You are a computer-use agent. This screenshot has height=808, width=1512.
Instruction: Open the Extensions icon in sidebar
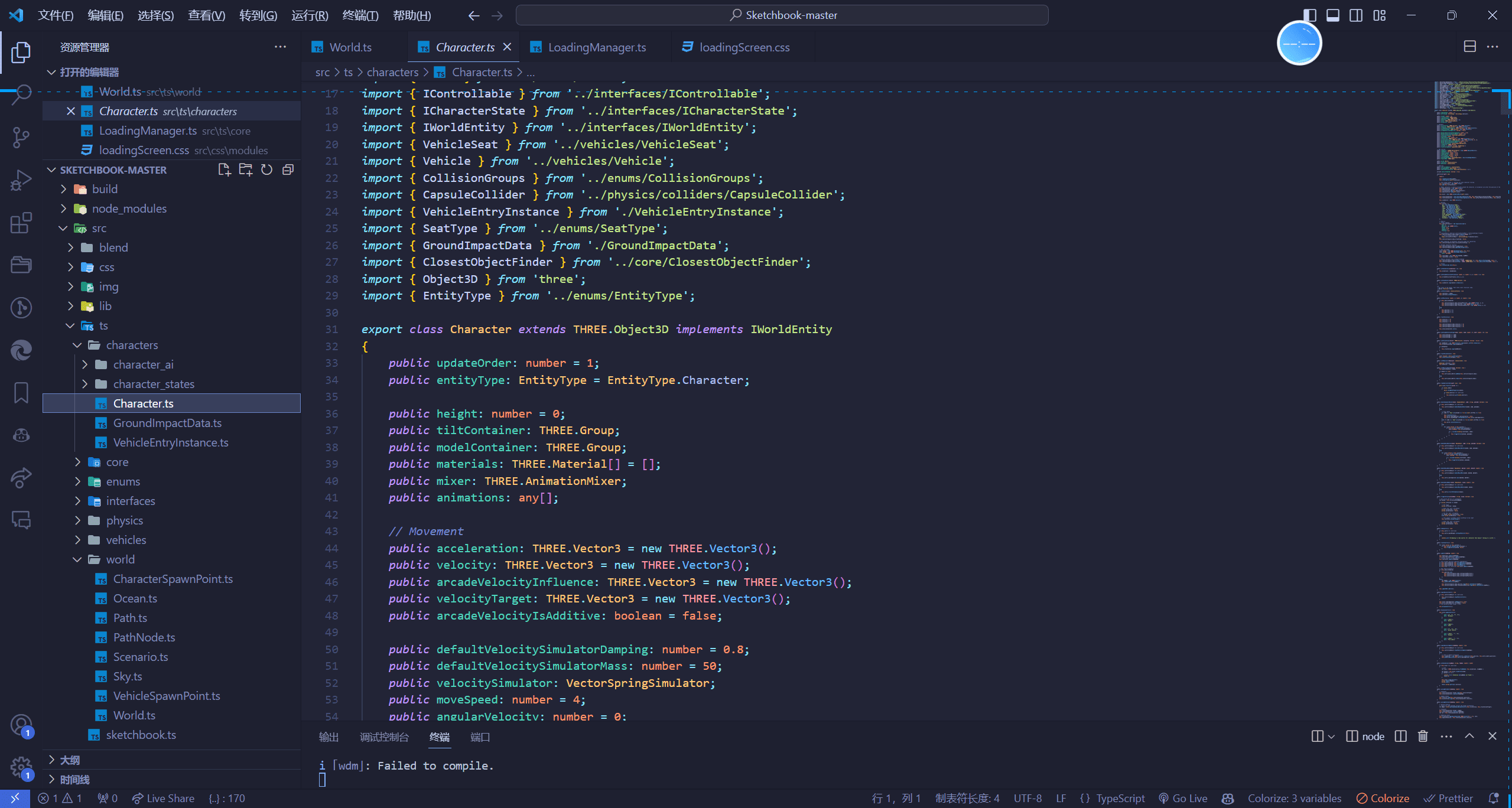pyautogui.click(x=22, y=220)
